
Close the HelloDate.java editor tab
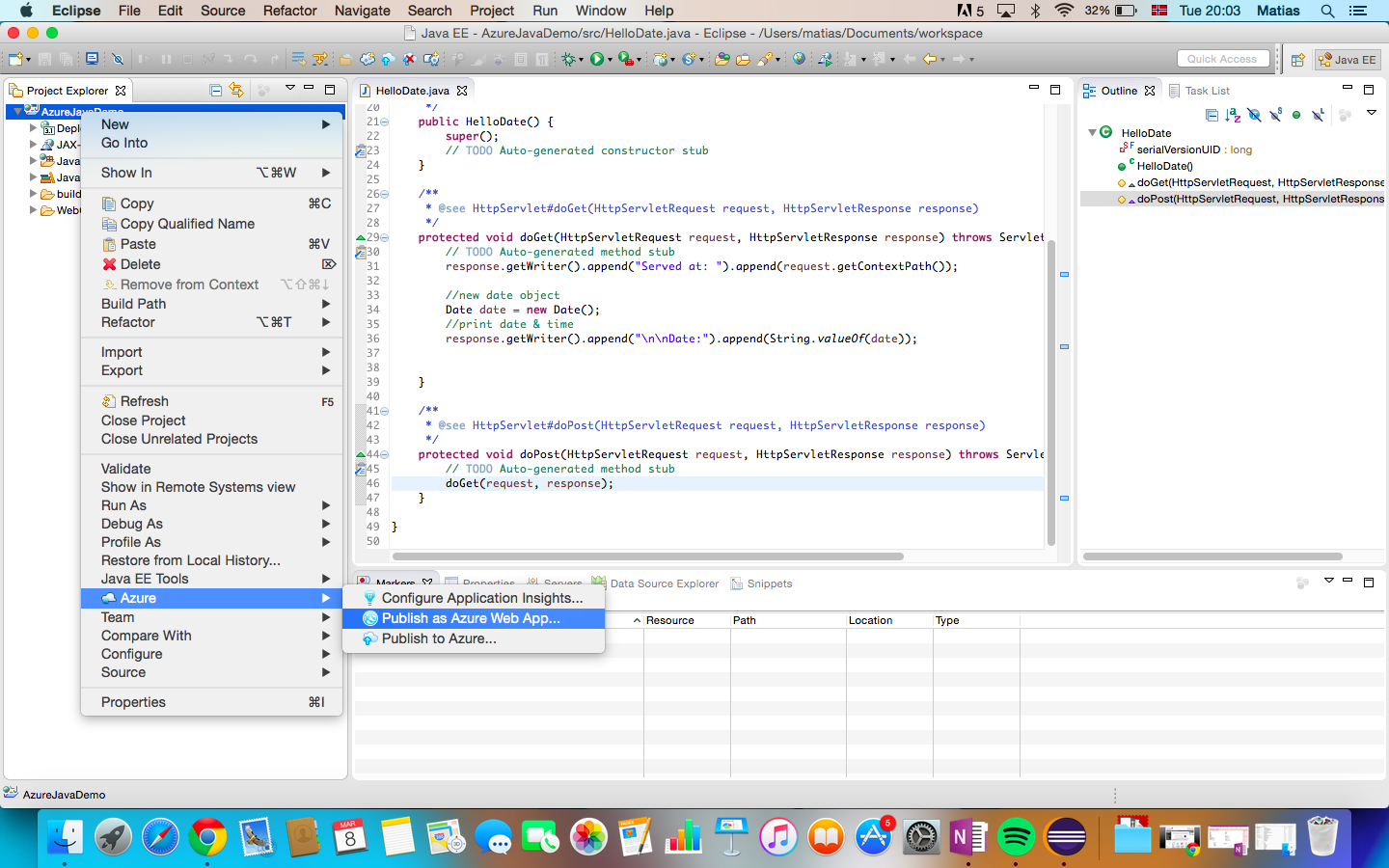[x=462, y=91]
